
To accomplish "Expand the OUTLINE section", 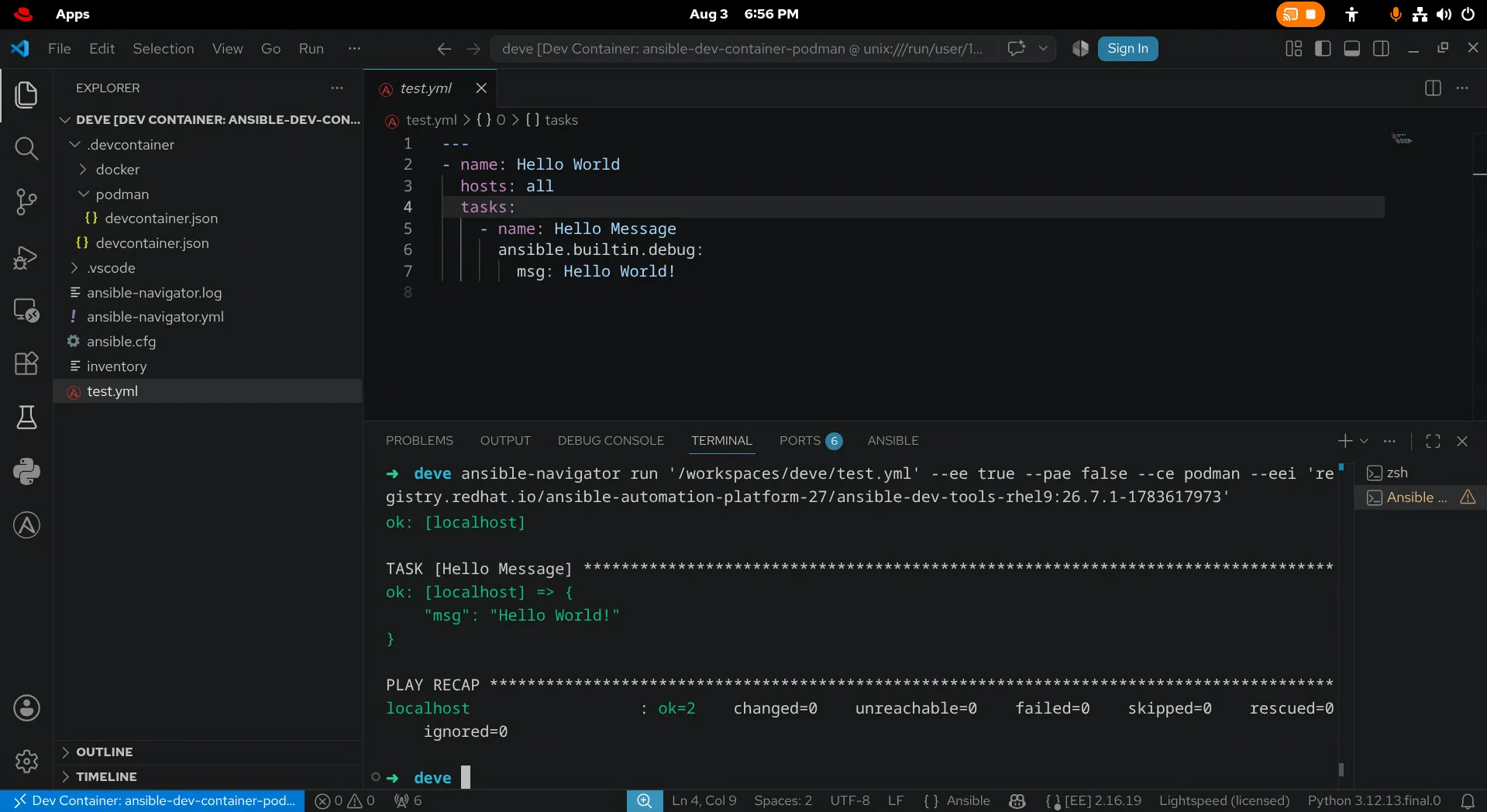I will pos(104,752).
